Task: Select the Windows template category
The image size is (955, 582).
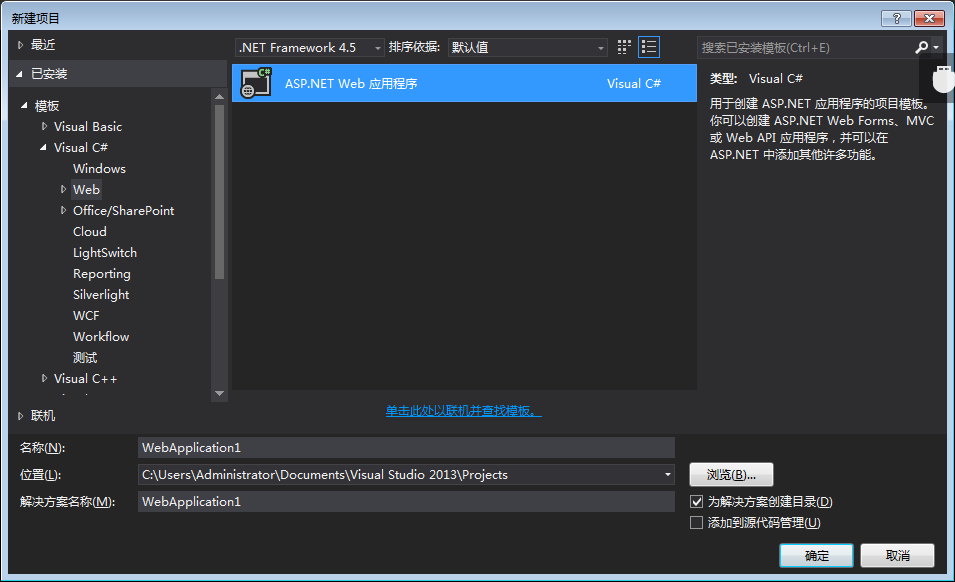Action: tap(99, 169)
